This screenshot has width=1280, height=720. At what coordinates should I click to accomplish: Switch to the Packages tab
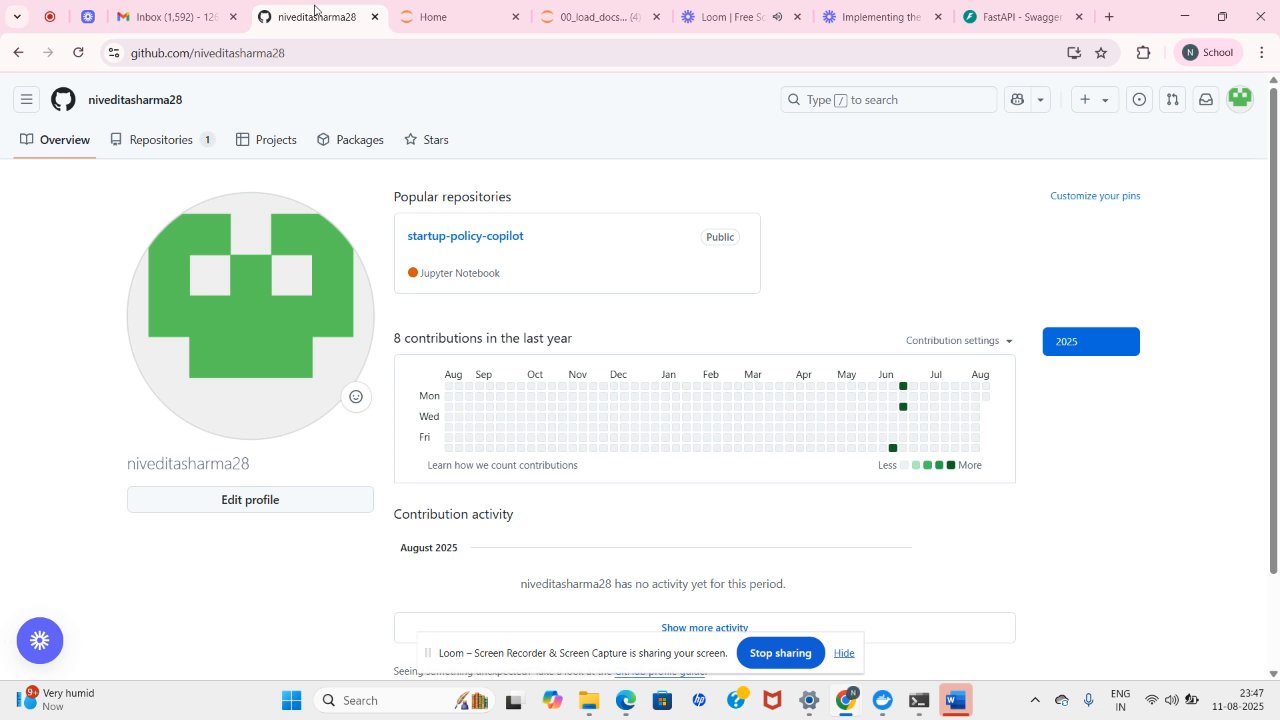click(350, 140)
